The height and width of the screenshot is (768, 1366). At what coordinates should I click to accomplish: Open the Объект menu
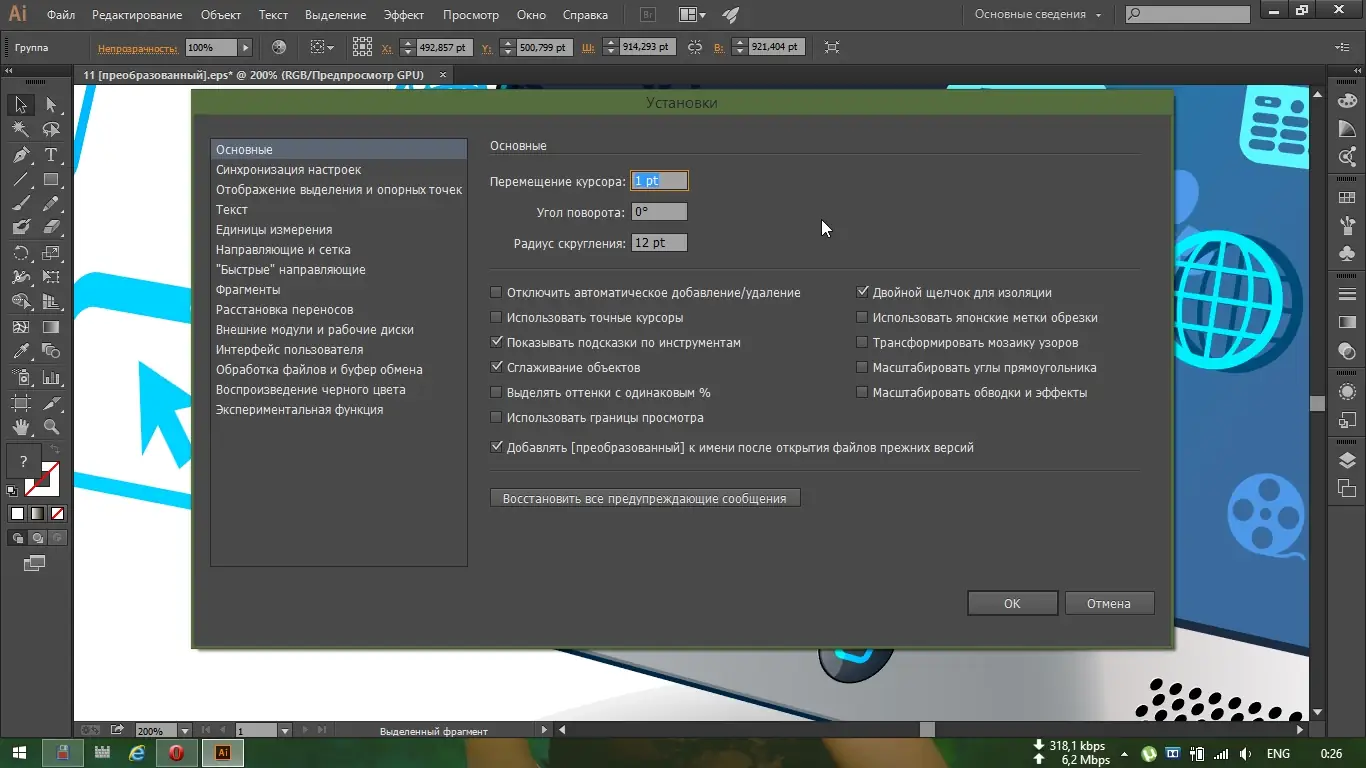(x=221, y=15)
